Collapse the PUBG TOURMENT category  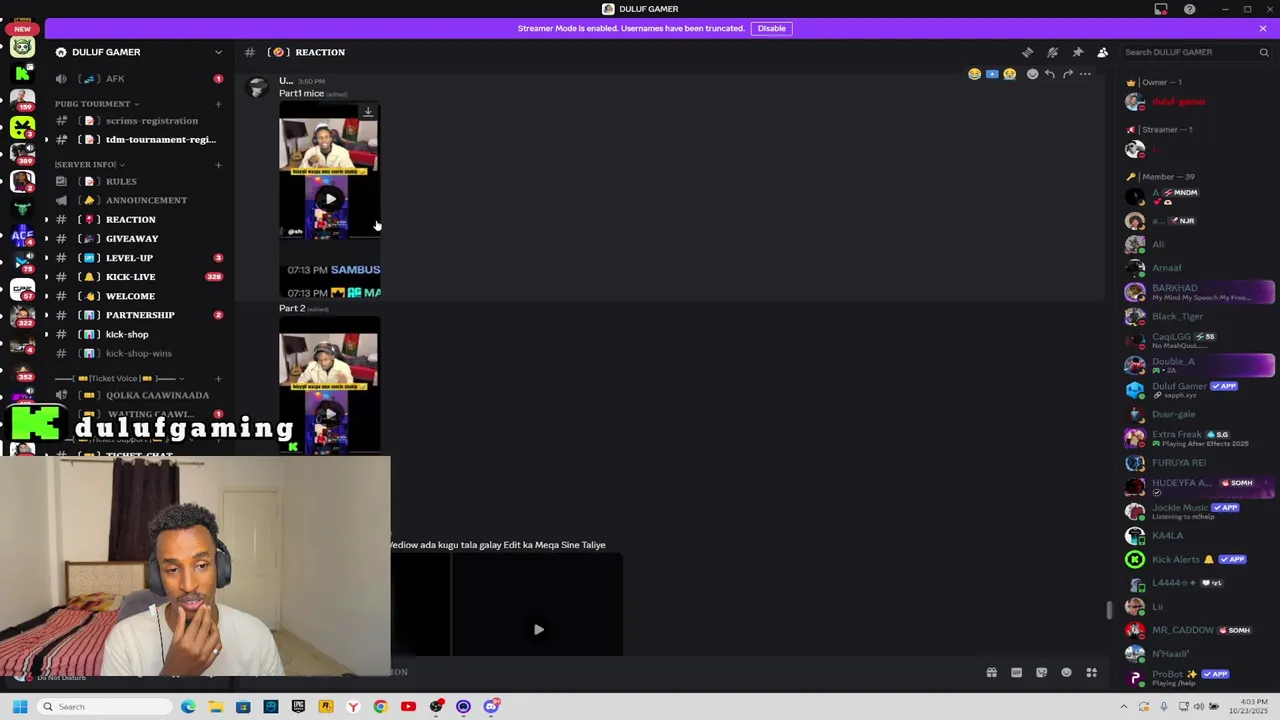pyautogui.click(x=97, y=104)
